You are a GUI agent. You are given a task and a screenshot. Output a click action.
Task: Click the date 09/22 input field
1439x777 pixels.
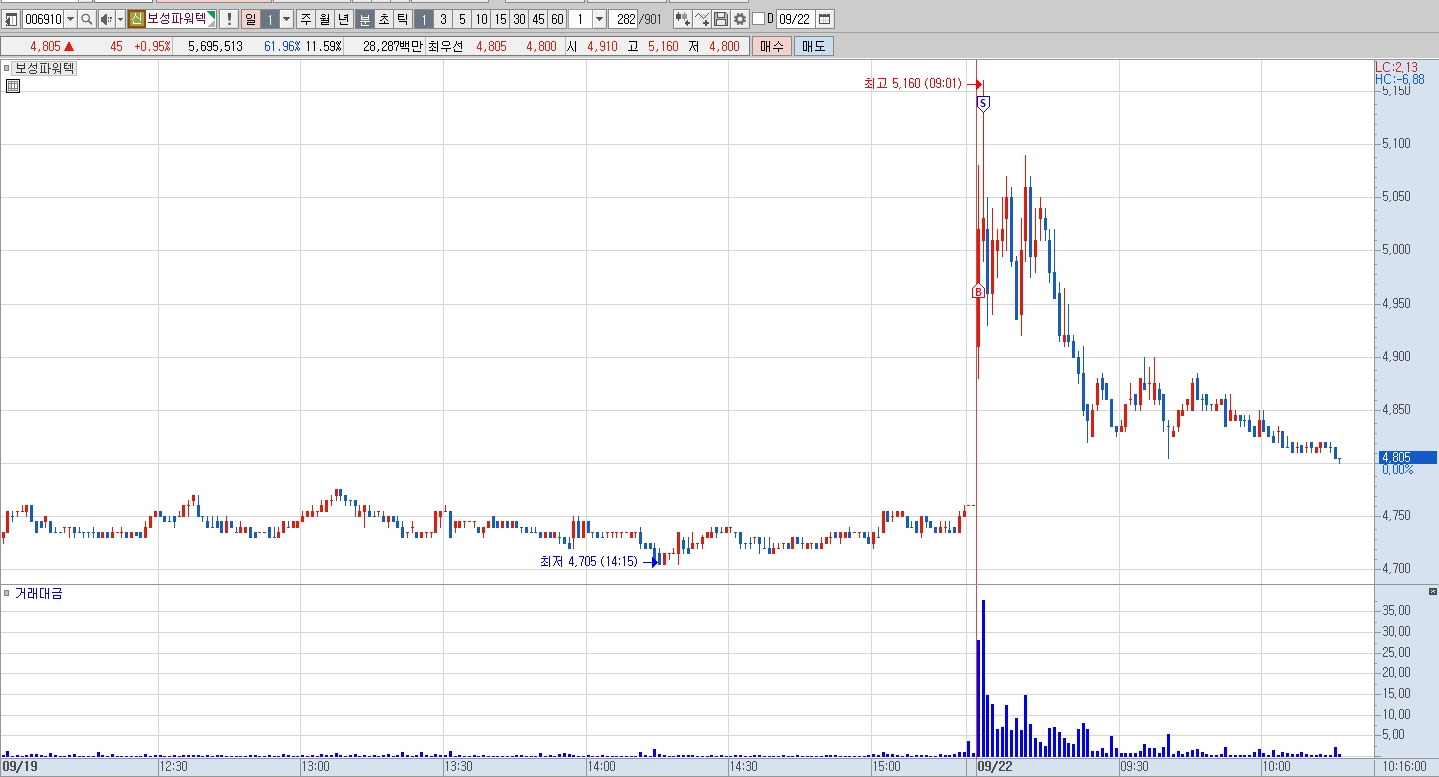(x=795, y=19)
